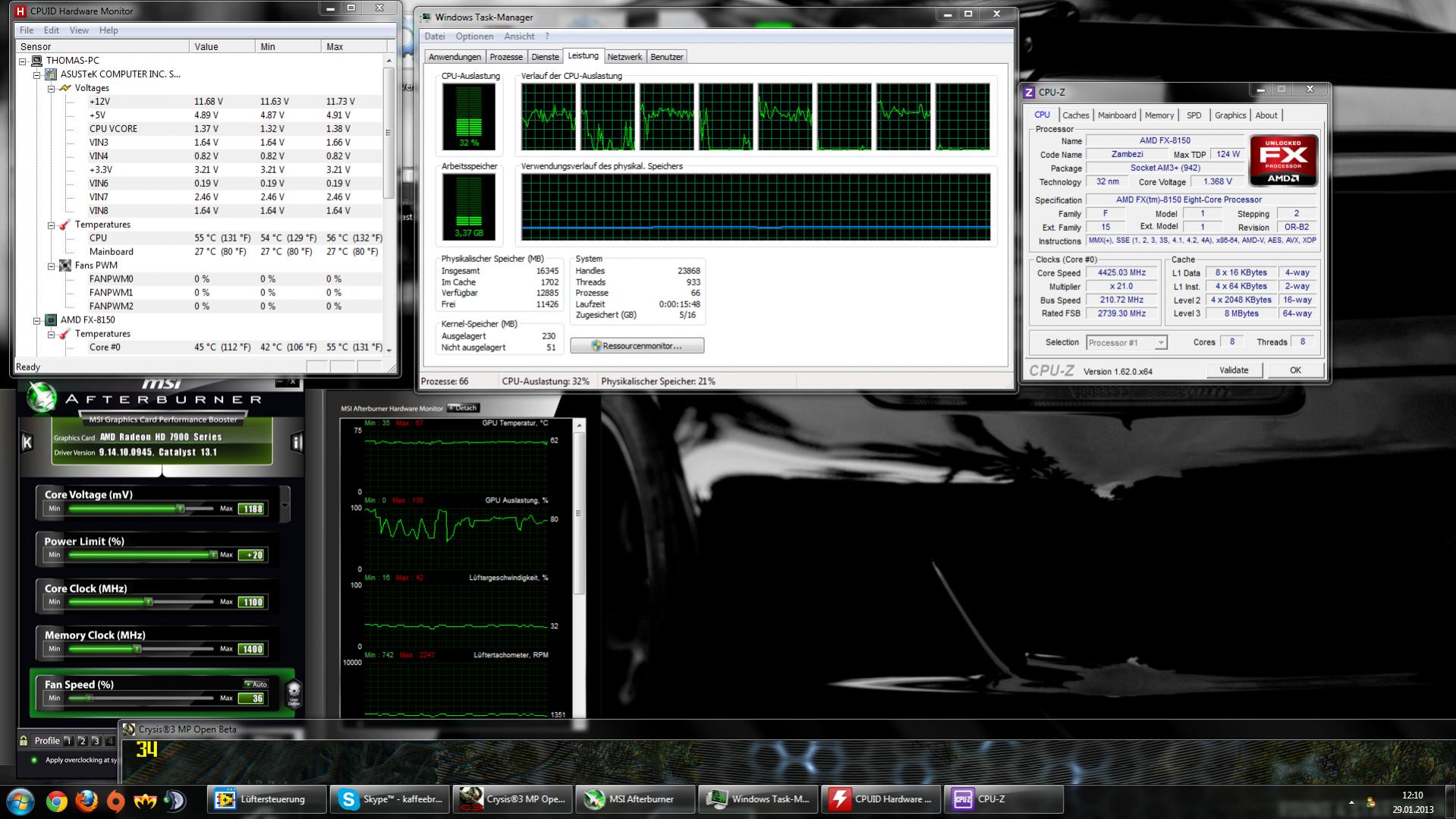Switch to the Prozesse tab
The height and width of the screenshot is (819, 1456).
[x=506, y=57]
